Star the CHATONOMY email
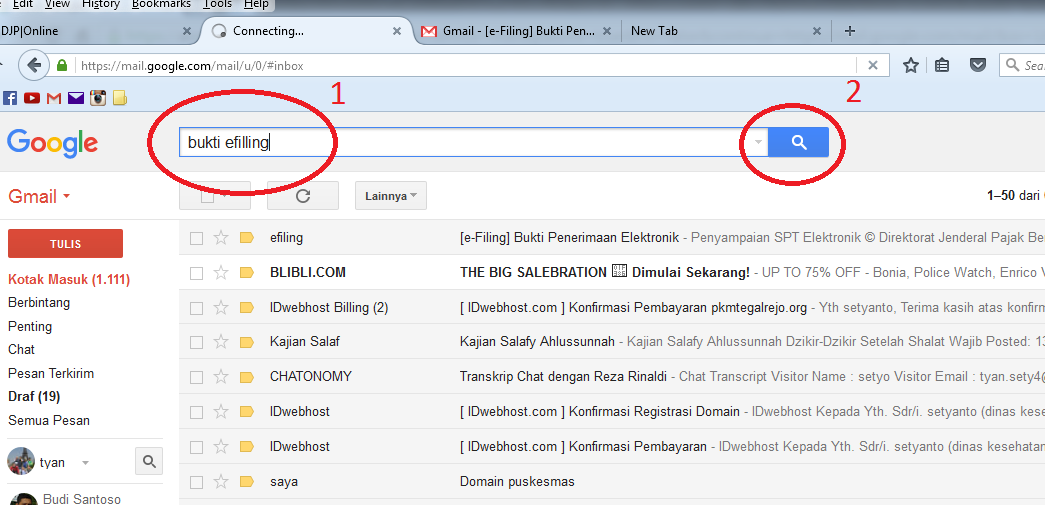 tap(221, 376)
